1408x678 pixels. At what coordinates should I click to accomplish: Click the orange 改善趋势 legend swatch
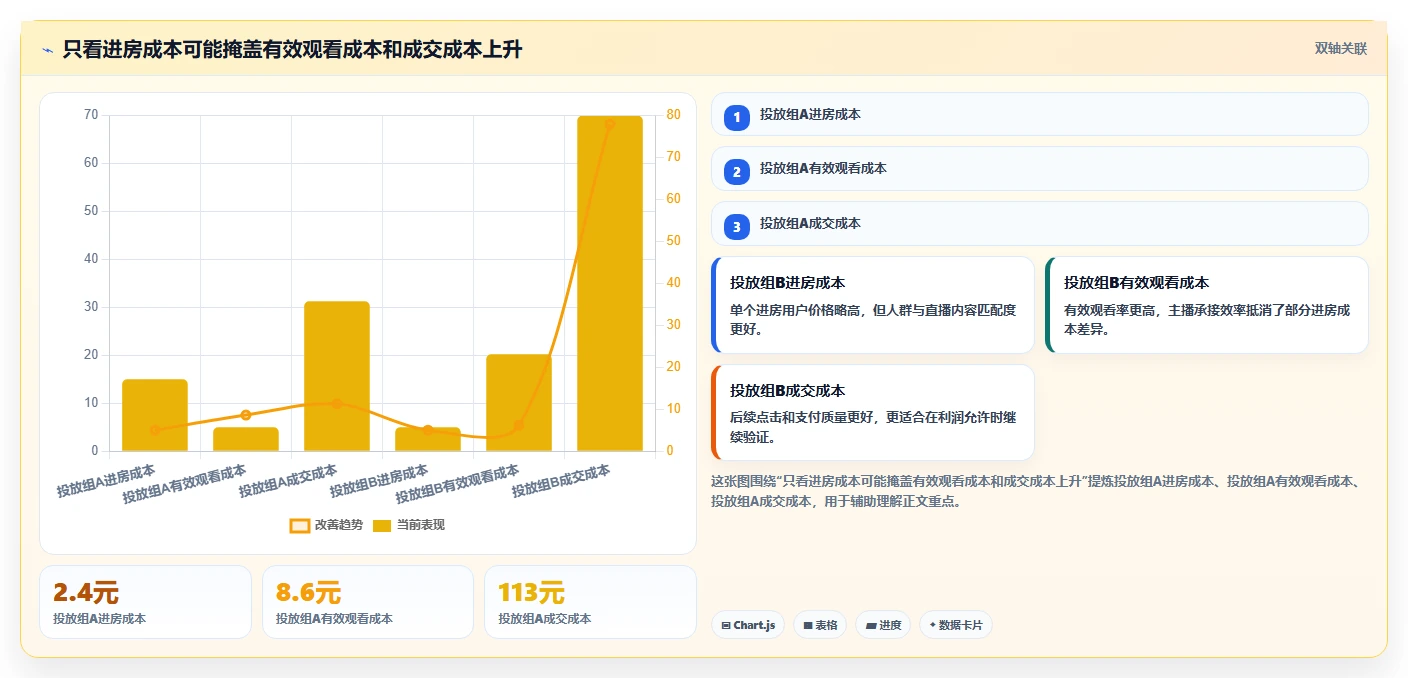(300, 525)
